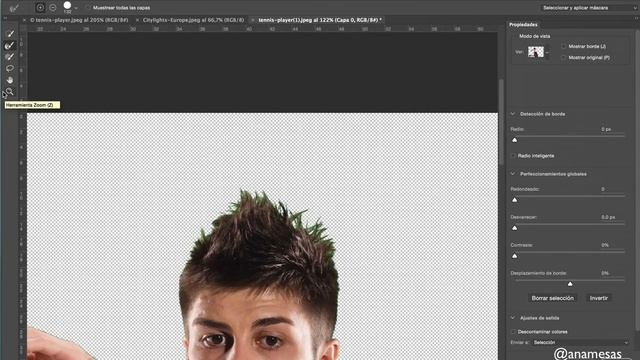Select the Refine Edge Brush tool
The image size is (640, 360).
[10, 45]
